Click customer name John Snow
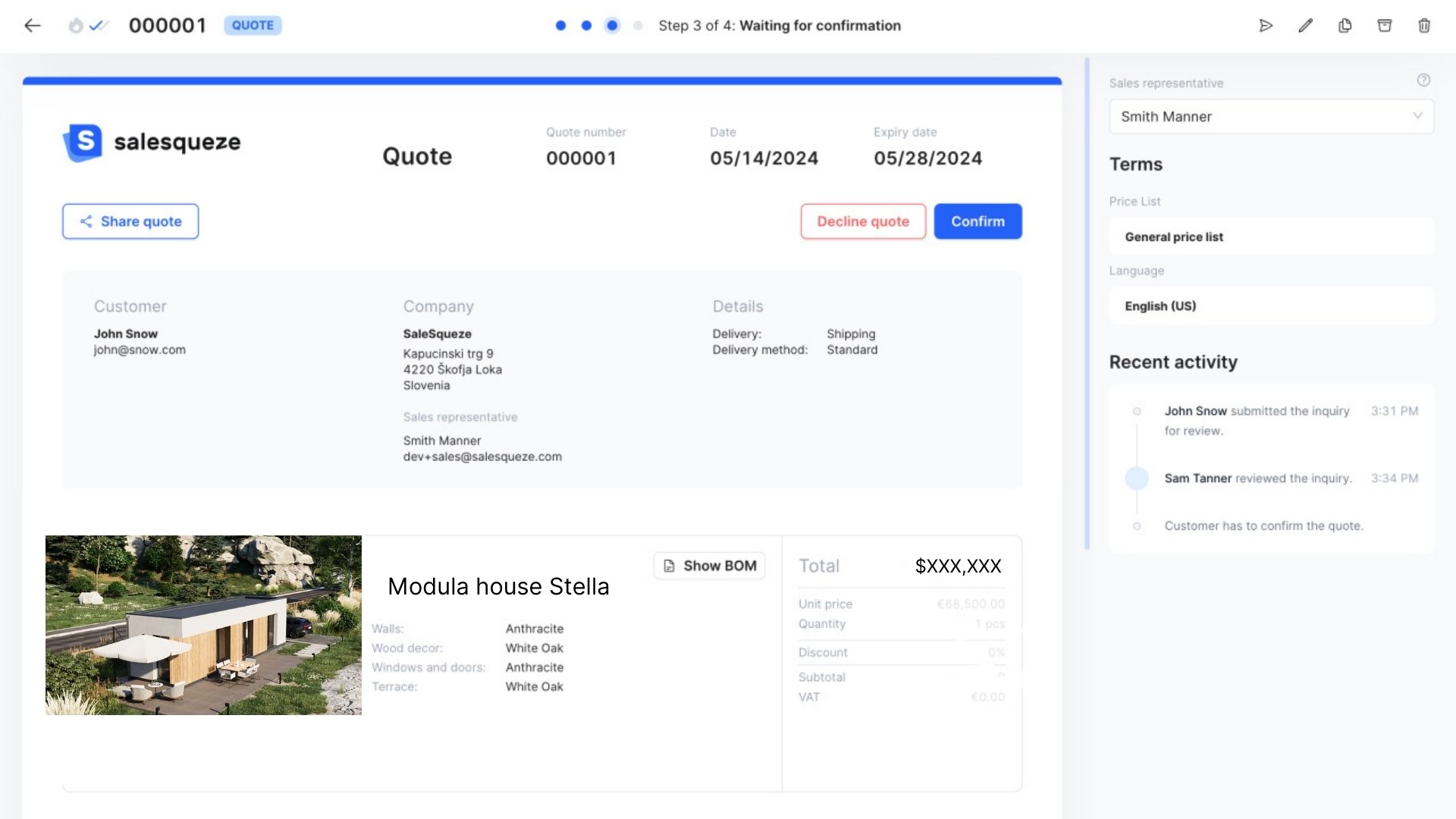 point(126,334)
